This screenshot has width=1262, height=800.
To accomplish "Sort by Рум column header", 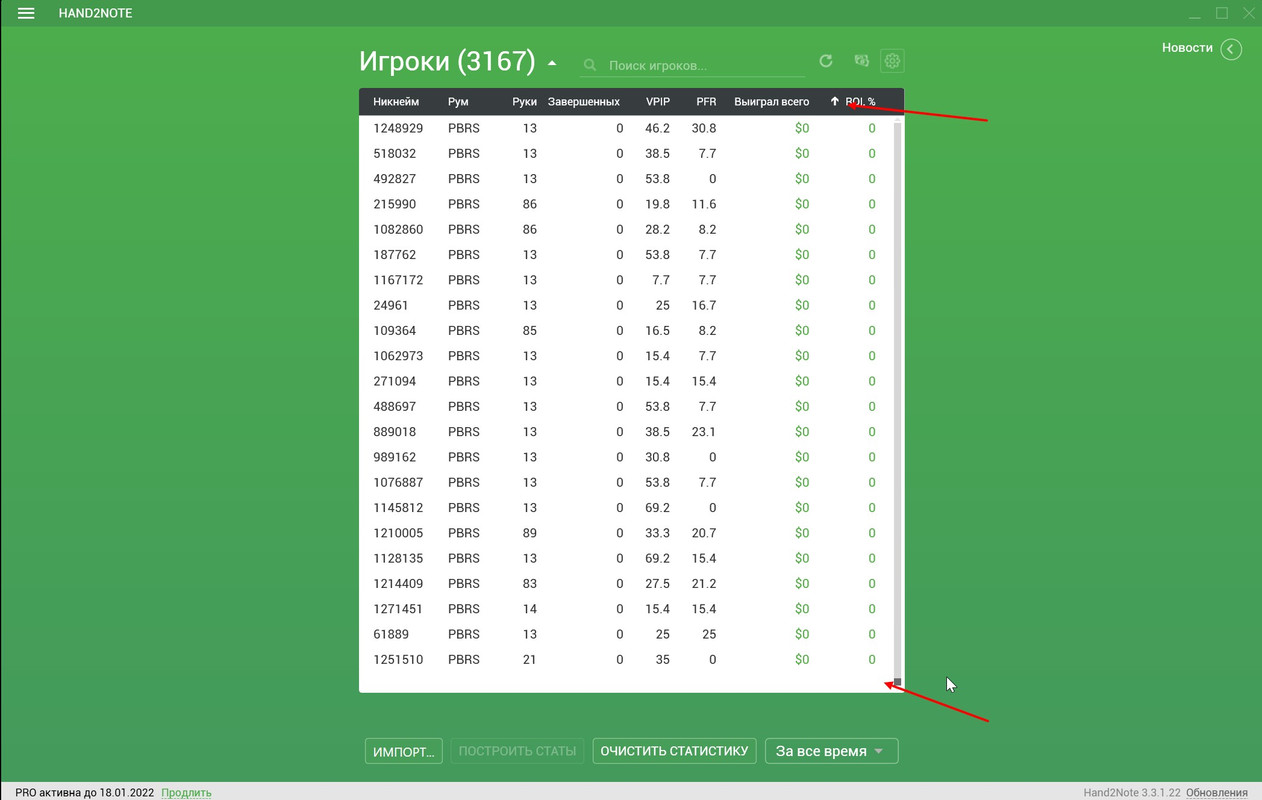I will point(458,102).
